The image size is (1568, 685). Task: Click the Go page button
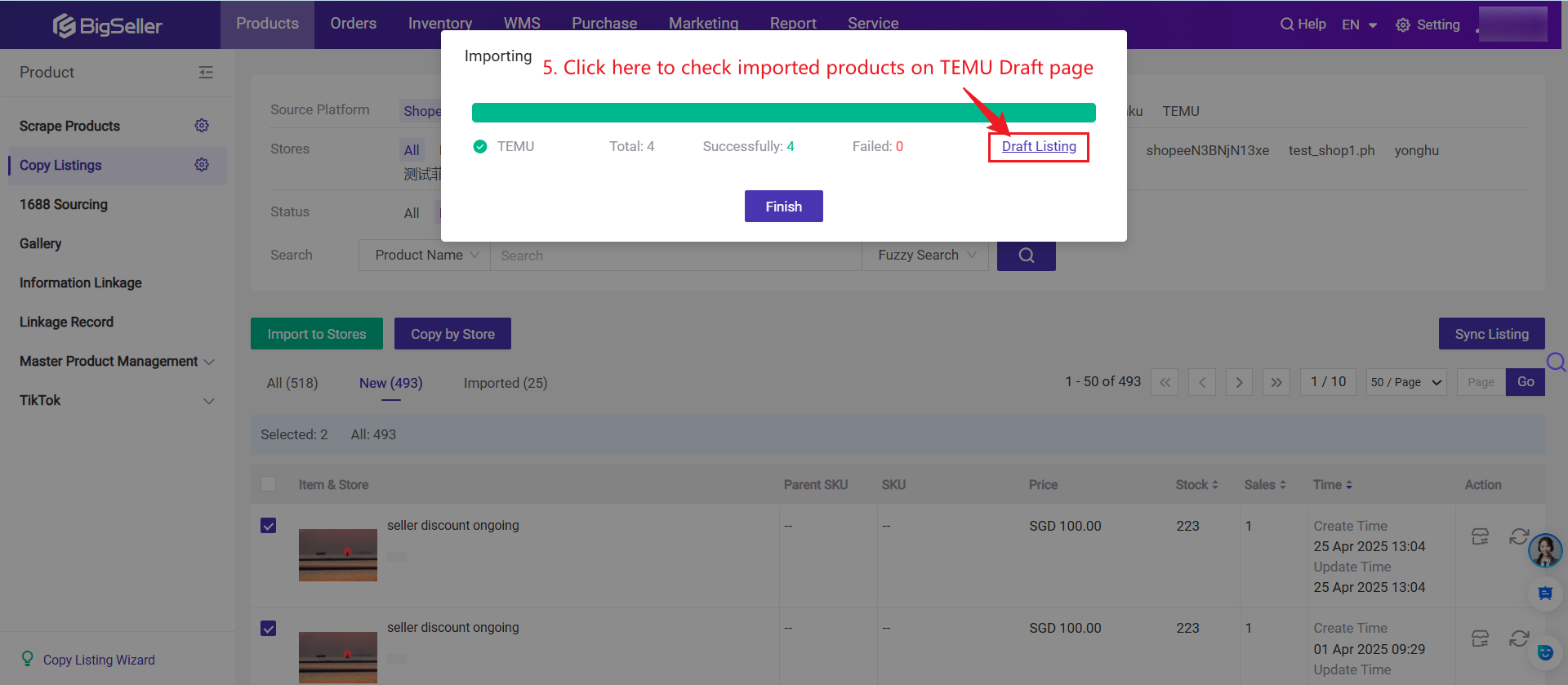(1526, 382)
